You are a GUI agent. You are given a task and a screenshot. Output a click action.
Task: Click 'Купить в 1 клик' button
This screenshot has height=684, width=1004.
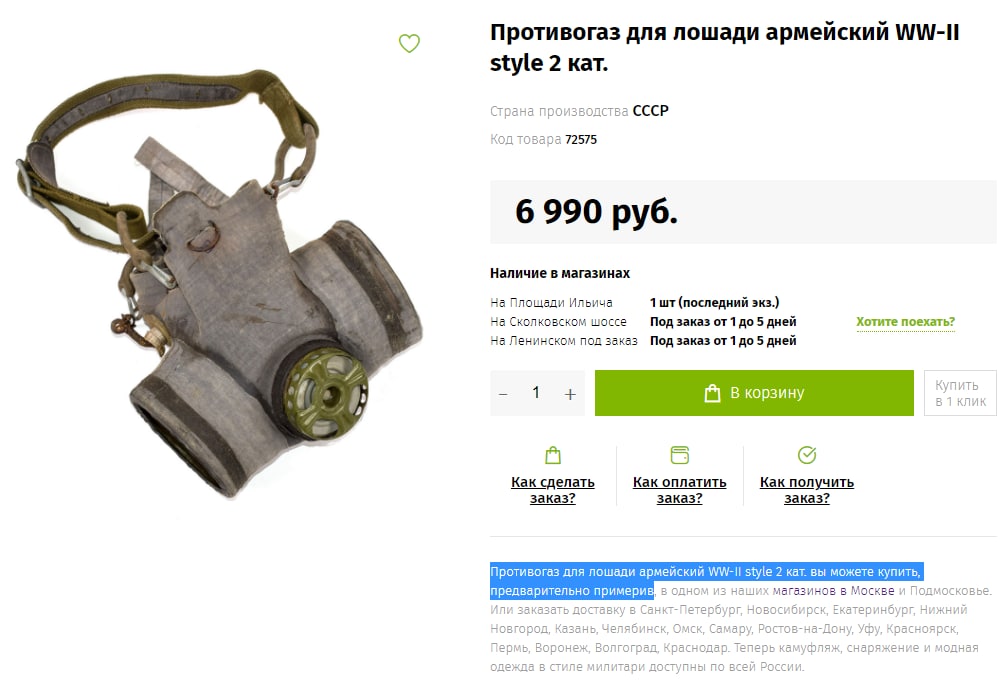[960, 393]
